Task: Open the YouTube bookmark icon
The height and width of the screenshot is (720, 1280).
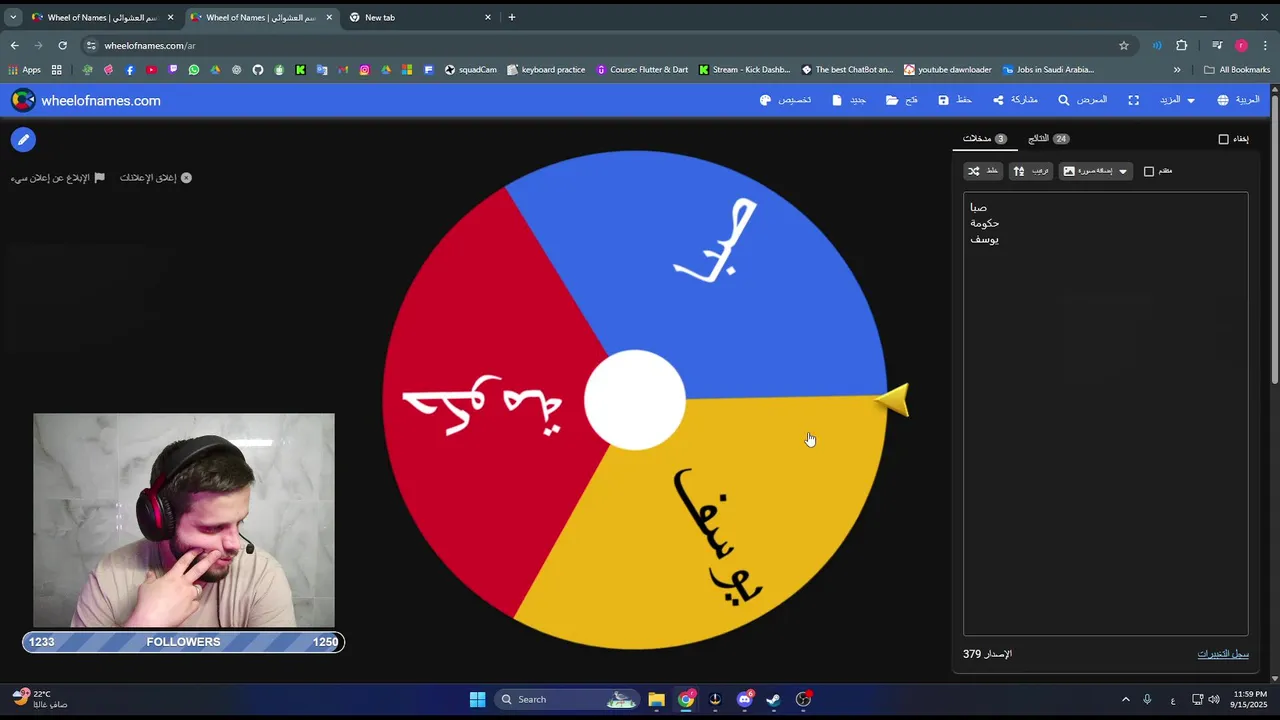Action: (151, 70)
